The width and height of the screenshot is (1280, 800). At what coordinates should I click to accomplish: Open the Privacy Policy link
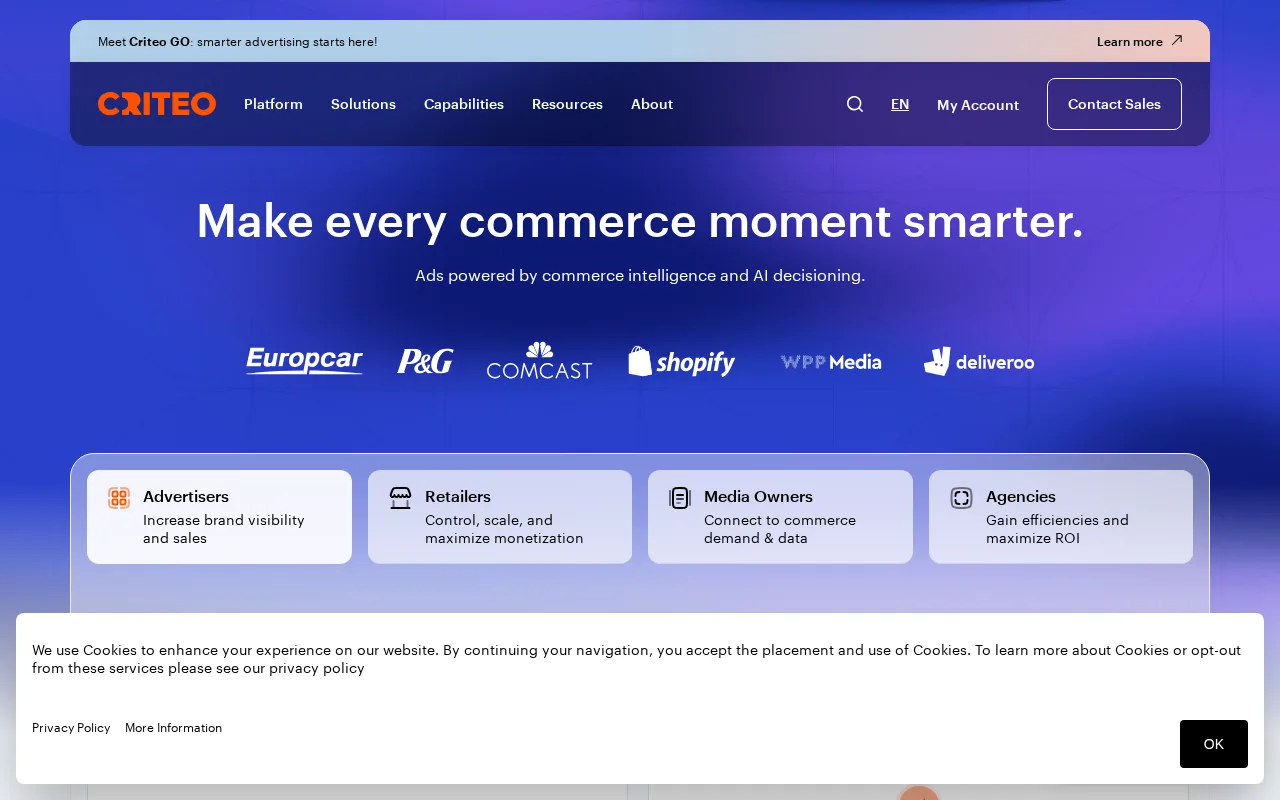(71, 728)
